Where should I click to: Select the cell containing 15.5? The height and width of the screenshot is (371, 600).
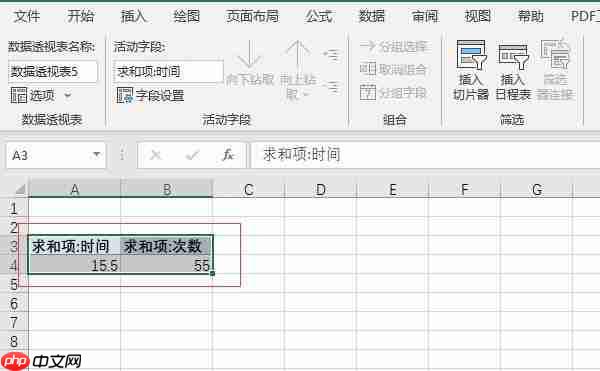pyautogui.click(x=75, y=265)
